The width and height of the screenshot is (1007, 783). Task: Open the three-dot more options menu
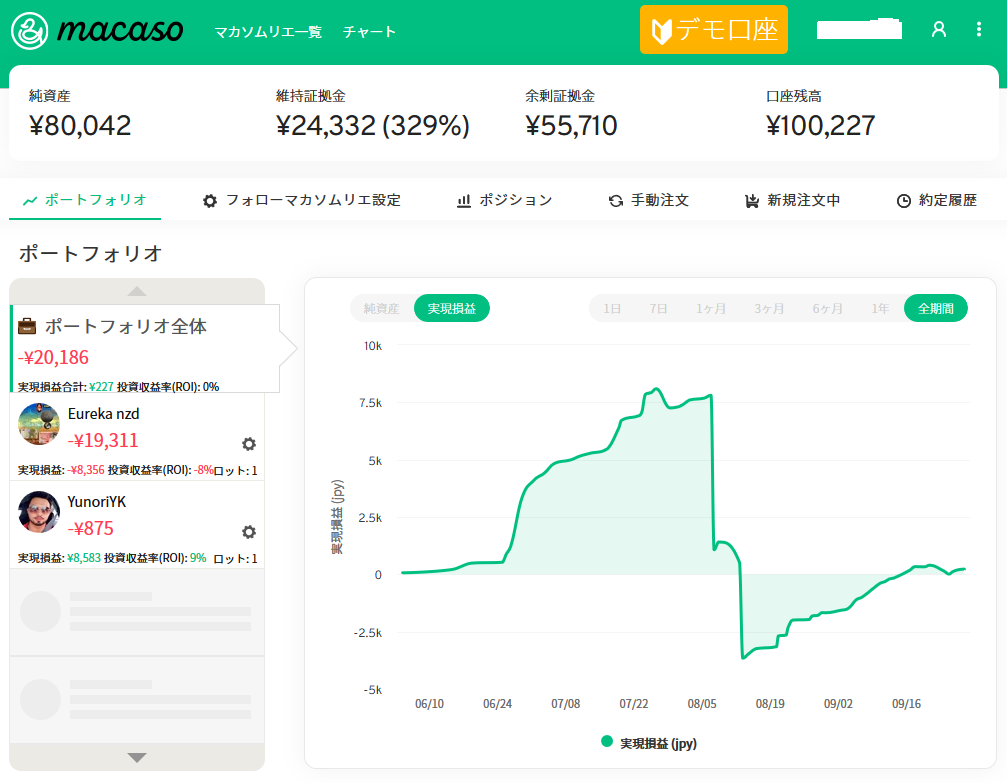pyautogui.click(x=979, y=30)
